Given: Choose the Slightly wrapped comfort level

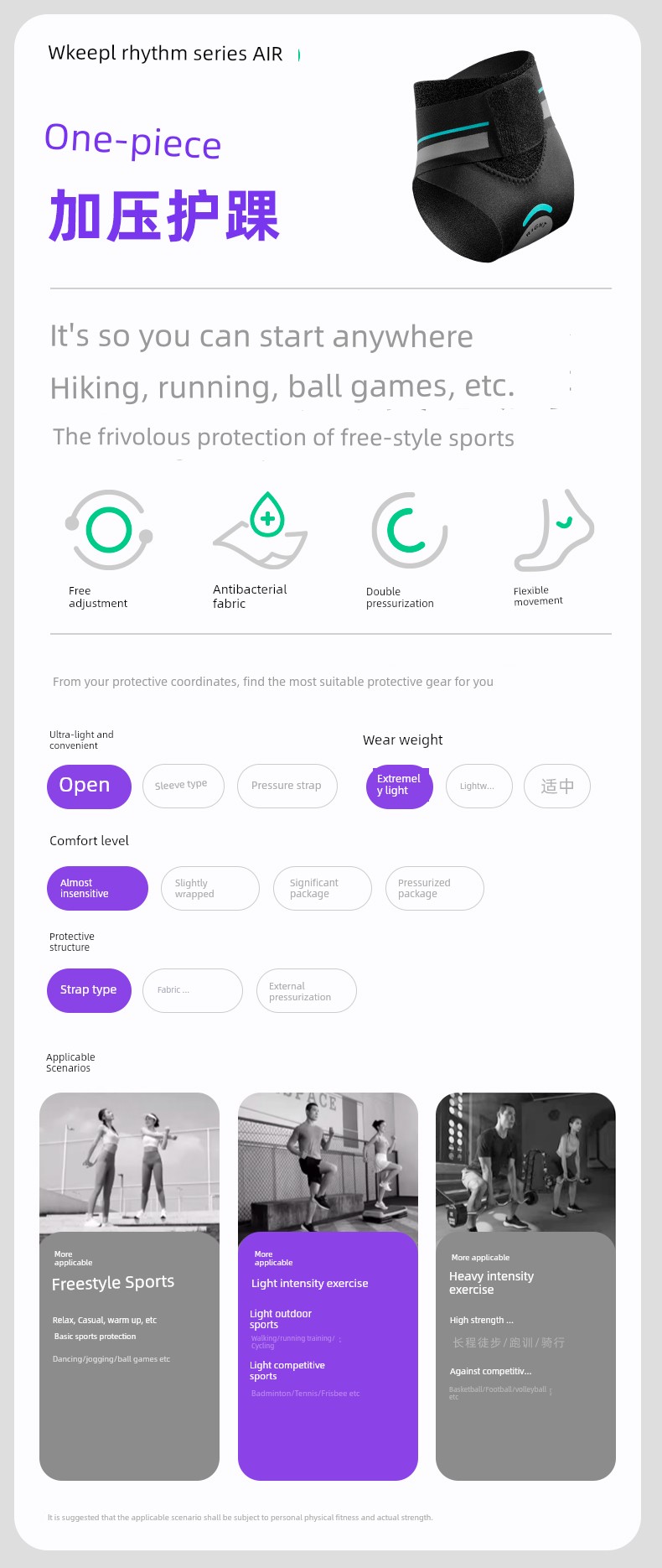Looking at the screenshot, I should [209, 889].
